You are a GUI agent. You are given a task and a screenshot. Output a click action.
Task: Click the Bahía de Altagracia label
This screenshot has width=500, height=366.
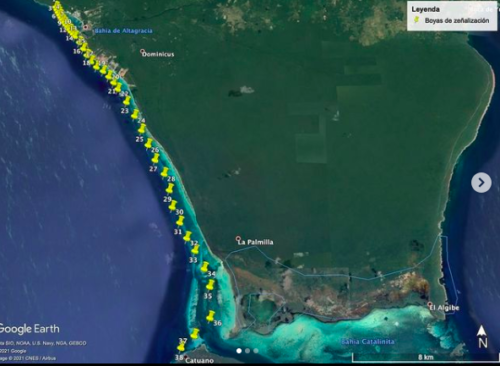(x=124, y=31)
